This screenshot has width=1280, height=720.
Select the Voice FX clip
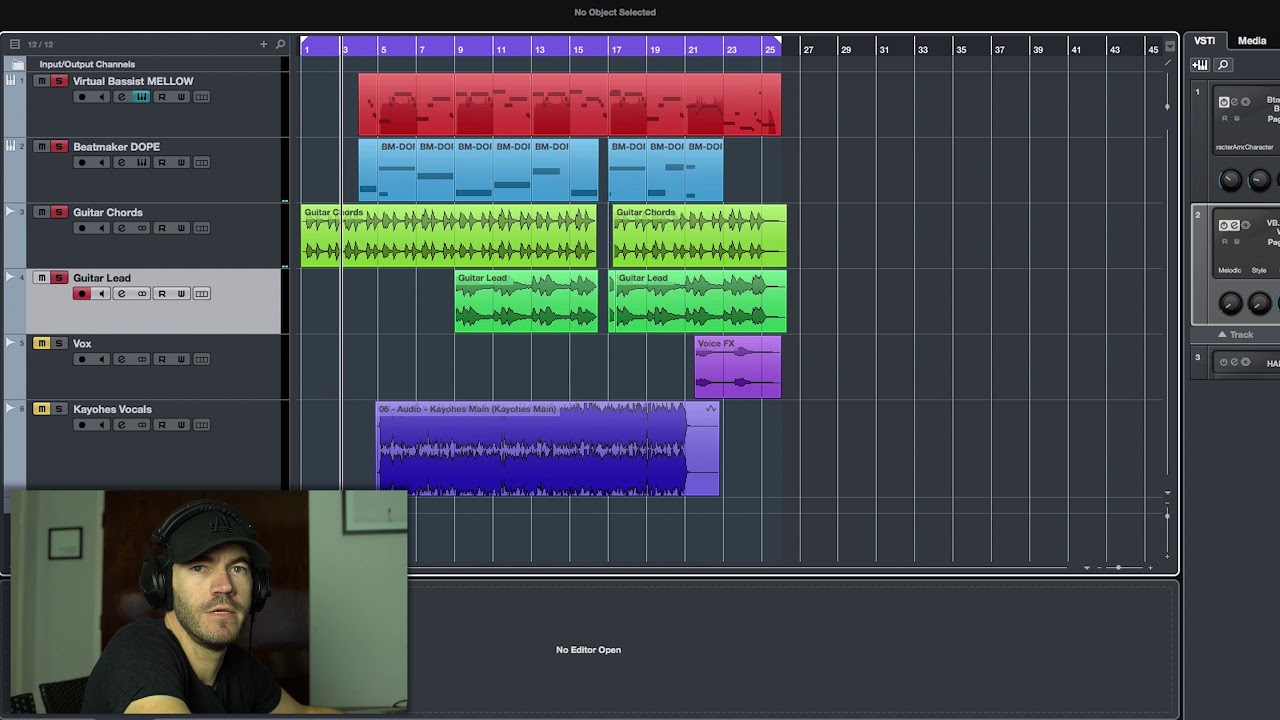click(x=738, y=367)
